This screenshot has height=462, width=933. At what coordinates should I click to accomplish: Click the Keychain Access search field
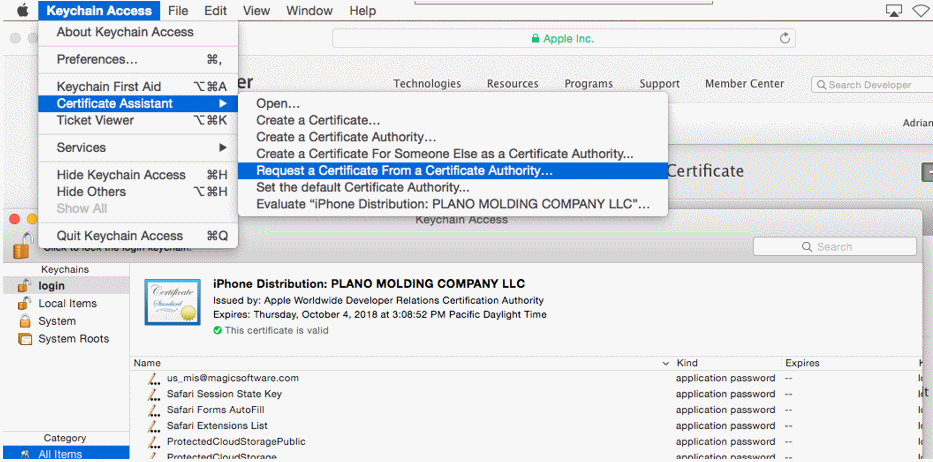[834, 246]
